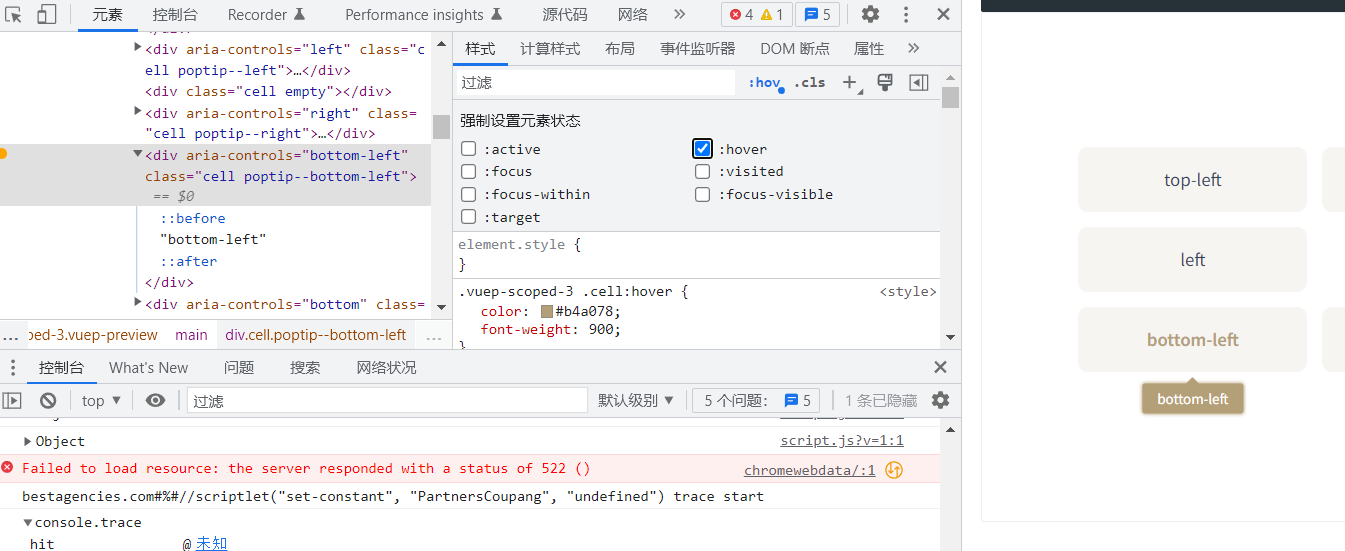Screen dimensions: 1345x551
Task: Select the main breadcrumb item
Action: point(191,335)
